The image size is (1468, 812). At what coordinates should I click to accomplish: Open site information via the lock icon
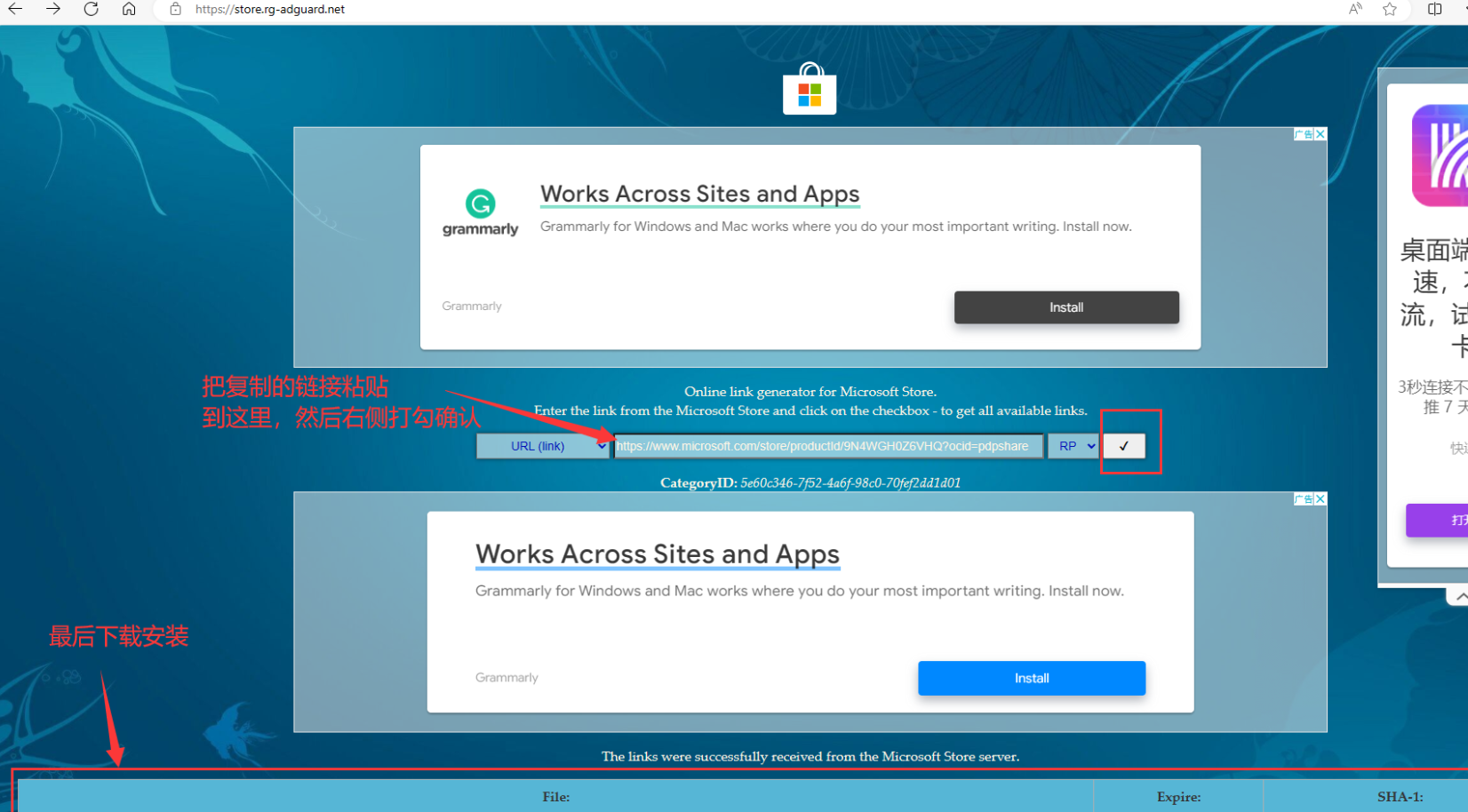174,10
